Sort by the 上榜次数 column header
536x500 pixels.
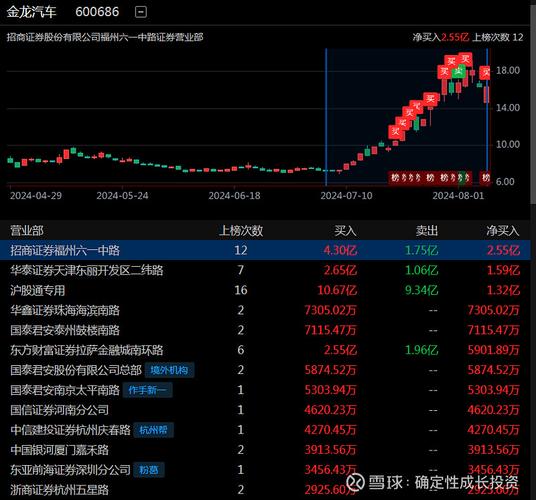(241, 231)
